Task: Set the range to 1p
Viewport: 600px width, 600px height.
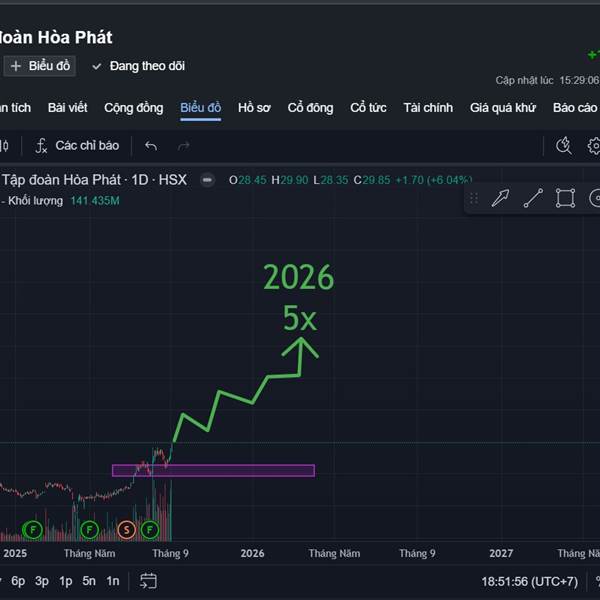Action: 65,581
